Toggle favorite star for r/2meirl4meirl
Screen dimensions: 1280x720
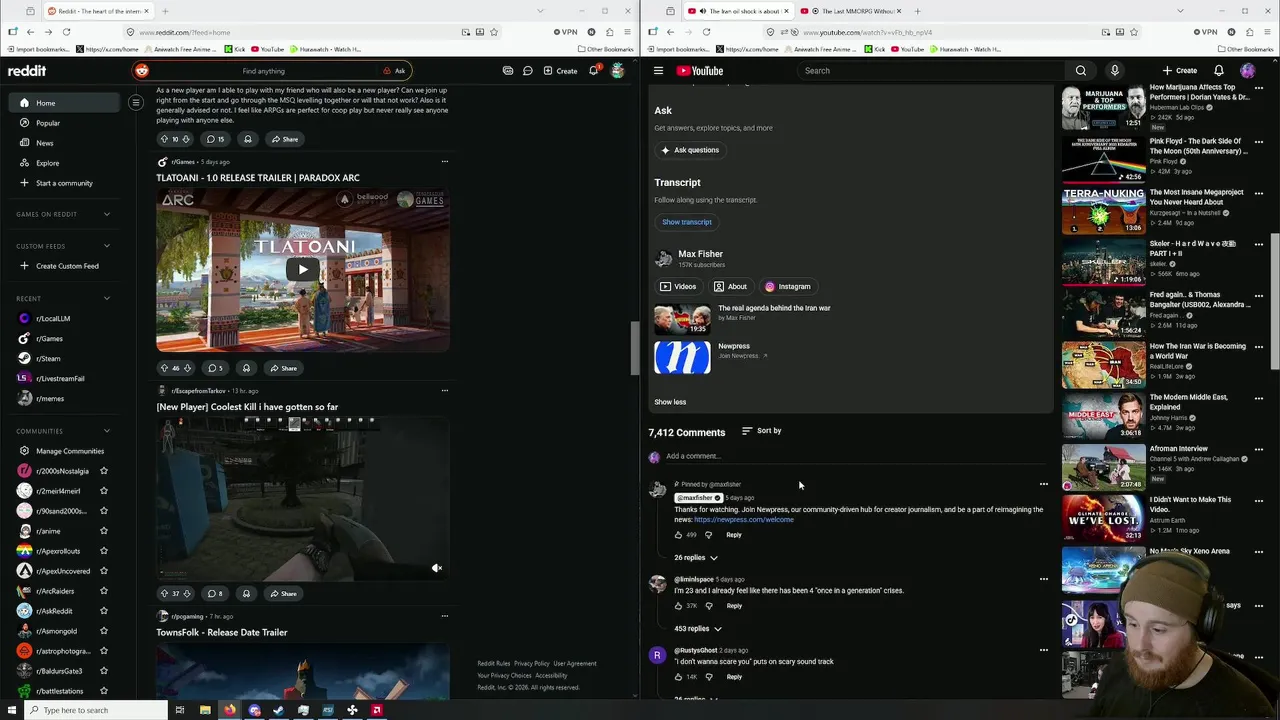point(104,491)
